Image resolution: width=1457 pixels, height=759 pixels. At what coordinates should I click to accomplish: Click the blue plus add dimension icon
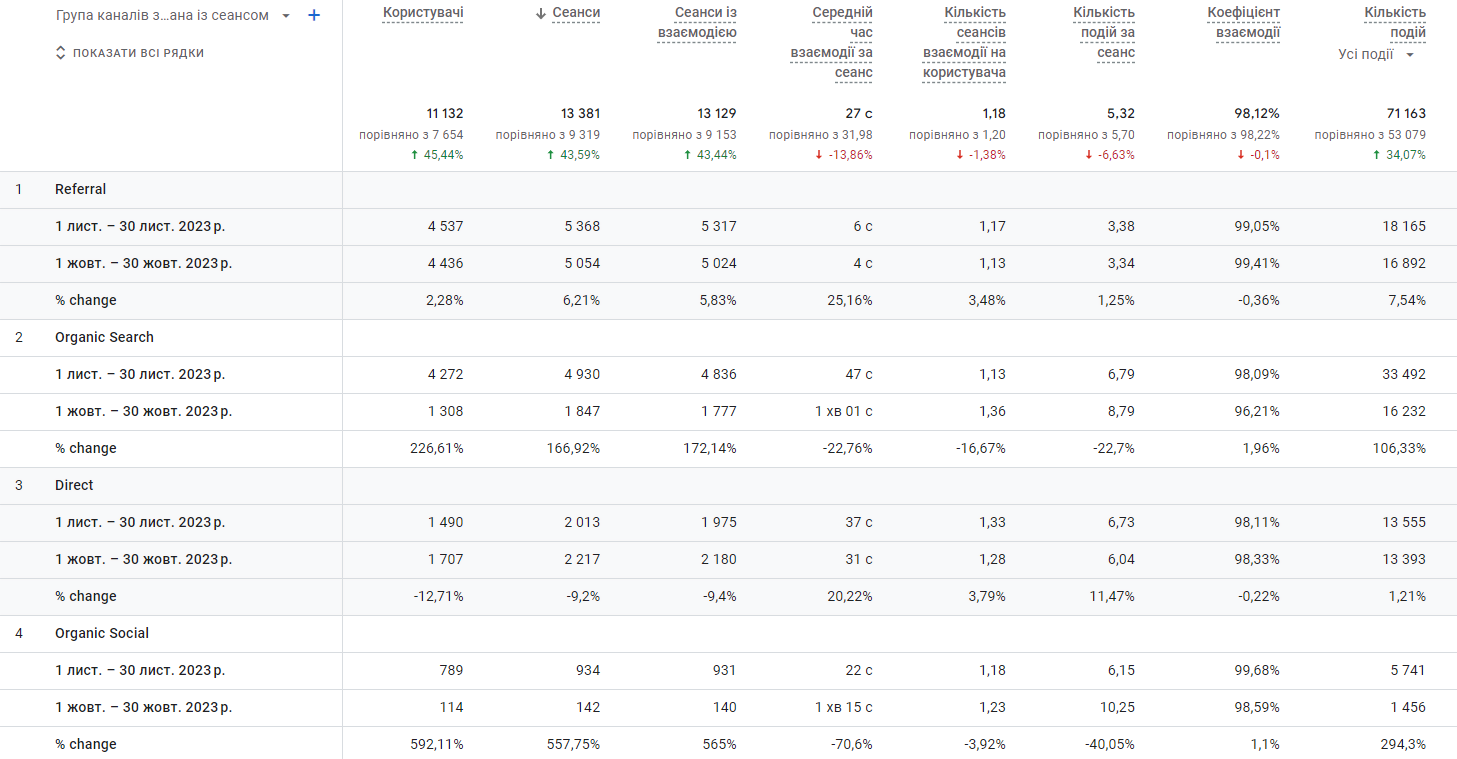pos(314,16)
